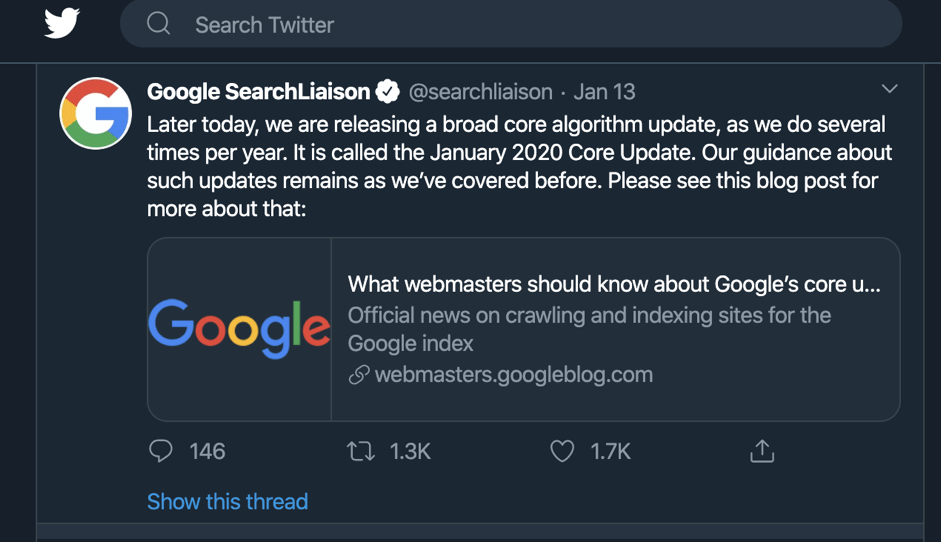Open the What webmasters should know headline
This screenshot has width=941, height=542.
click(614, 284)
